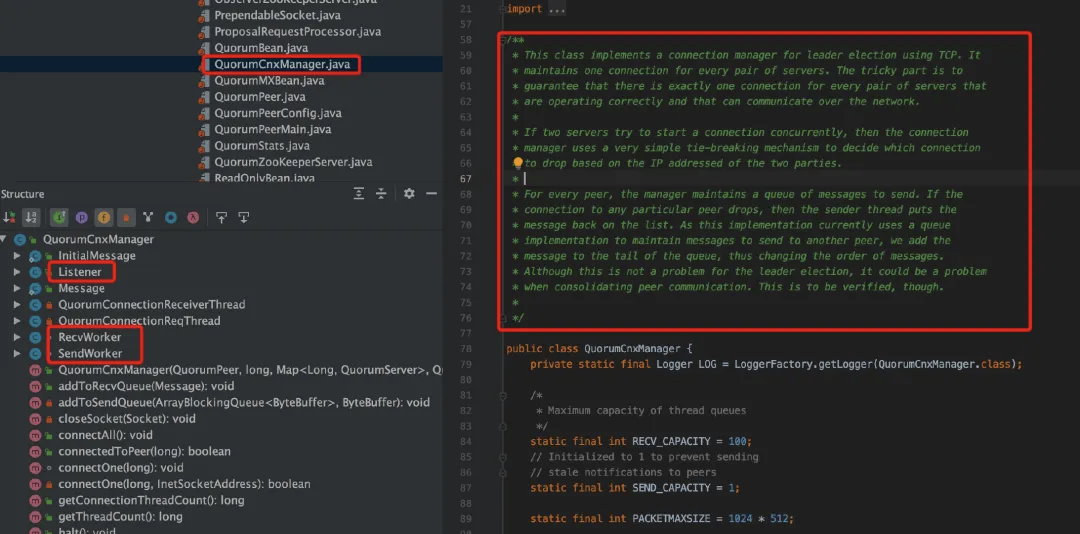Click the PACKETMAXSIZE constant in the code
1080x534 pixels.
(x=673, y=519)
